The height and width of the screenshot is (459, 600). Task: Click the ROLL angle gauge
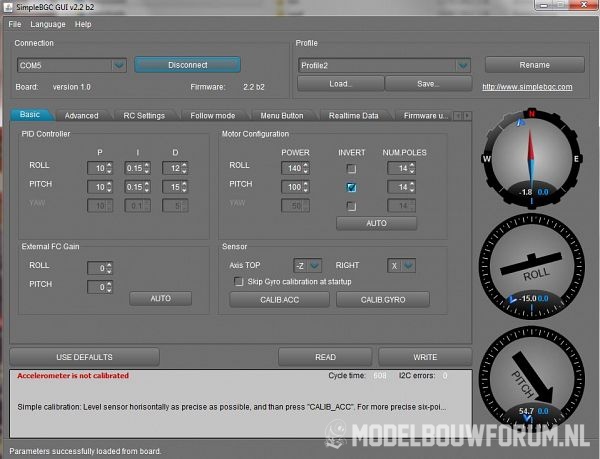click(x=532, y=266)
